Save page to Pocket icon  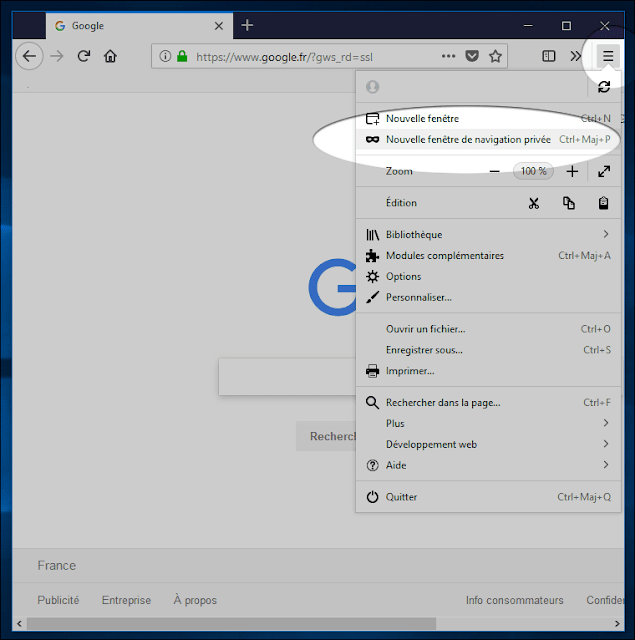[472, 56]
